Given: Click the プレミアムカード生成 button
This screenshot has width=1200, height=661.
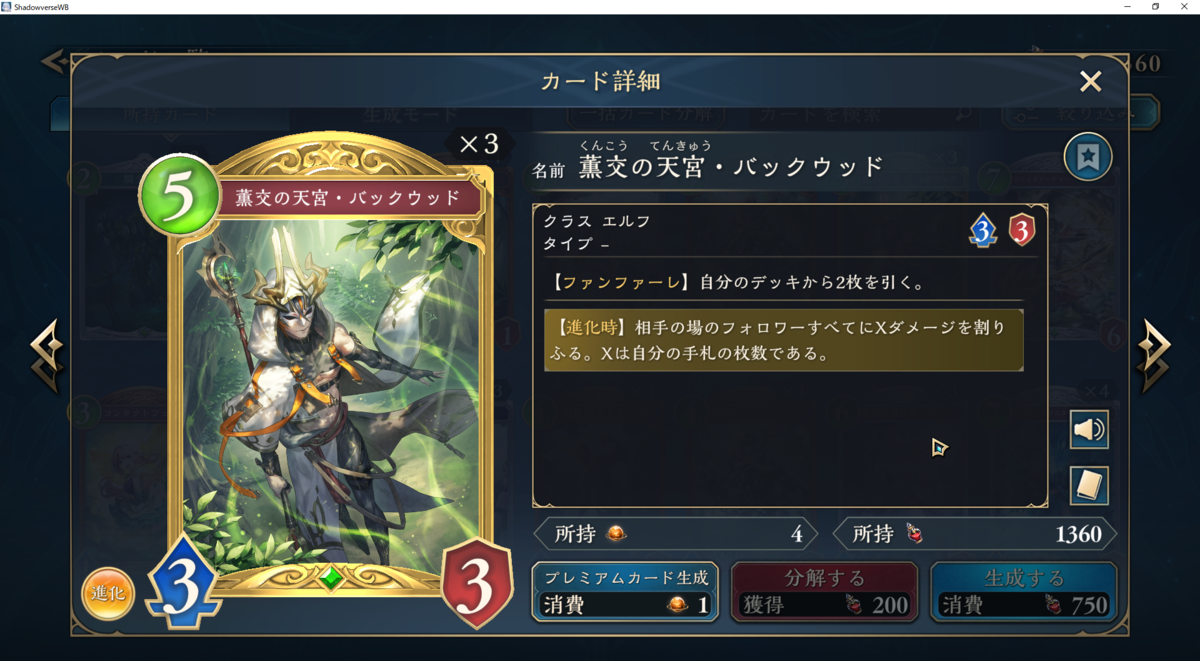Looking at the screenshot, I should point(625,591).
